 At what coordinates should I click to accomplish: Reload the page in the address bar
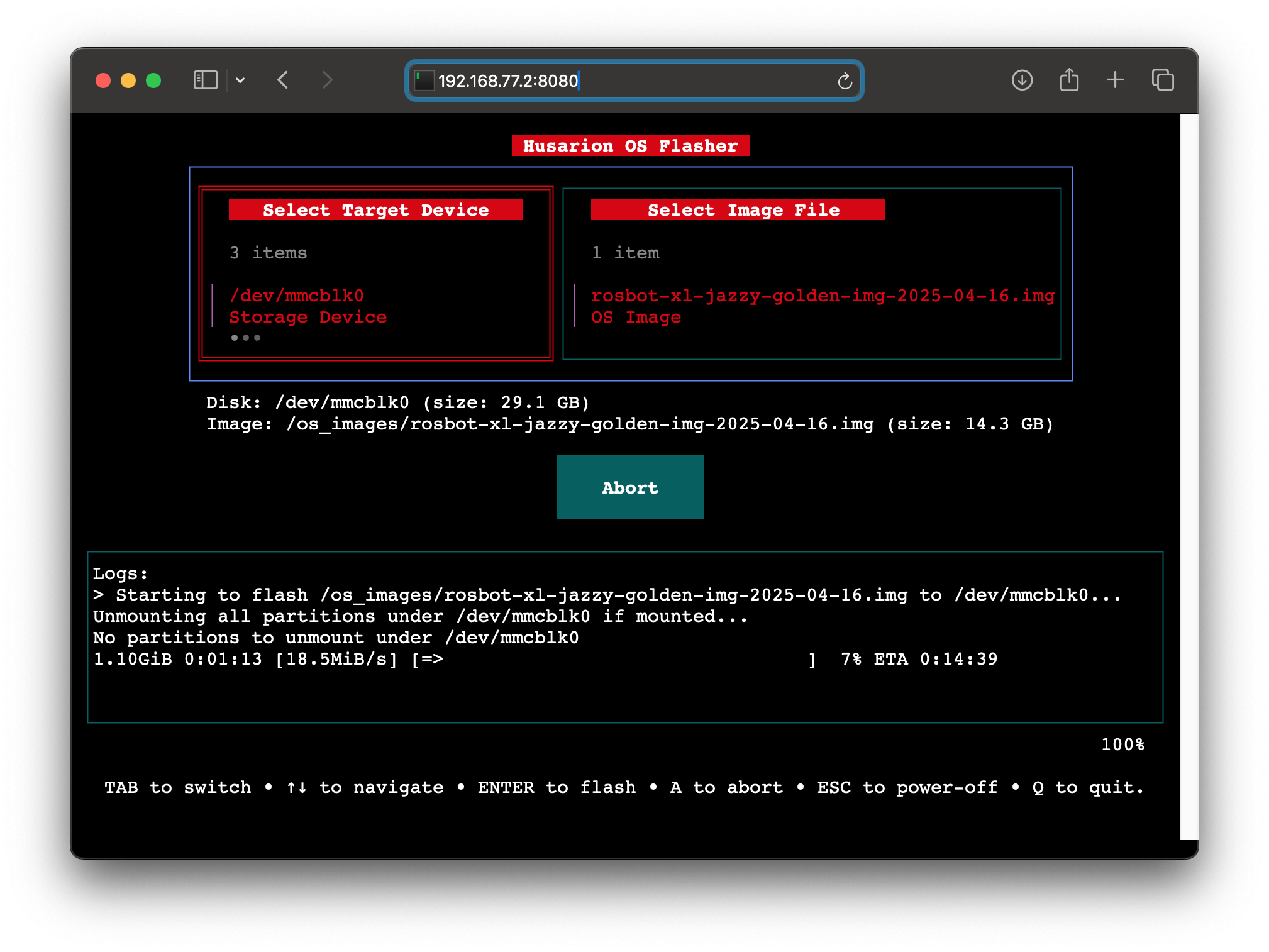click(x=845, y=80)
